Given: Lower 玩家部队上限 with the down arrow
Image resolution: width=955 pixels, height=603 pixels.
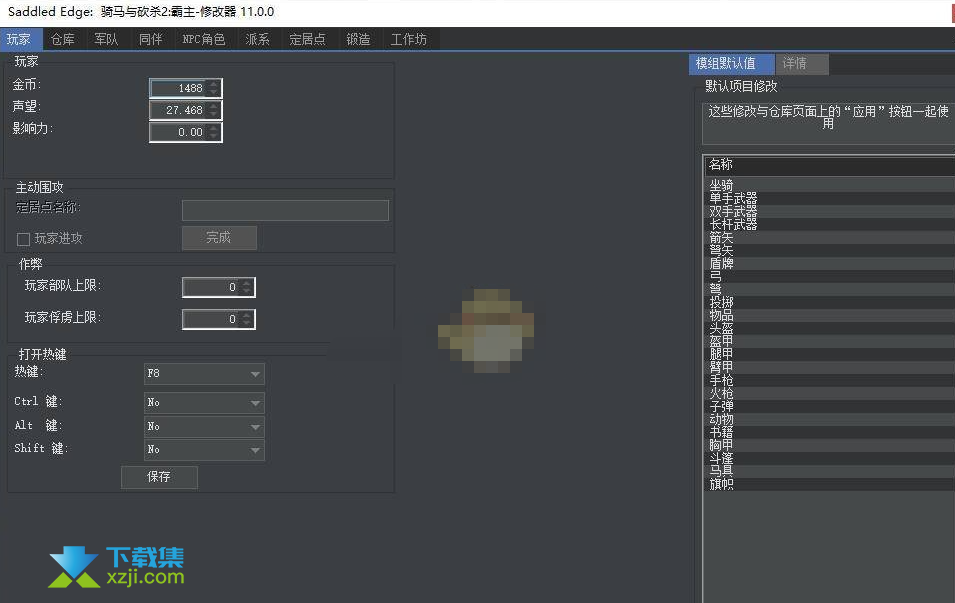Looking at the screenshot, I should point(247,291).
